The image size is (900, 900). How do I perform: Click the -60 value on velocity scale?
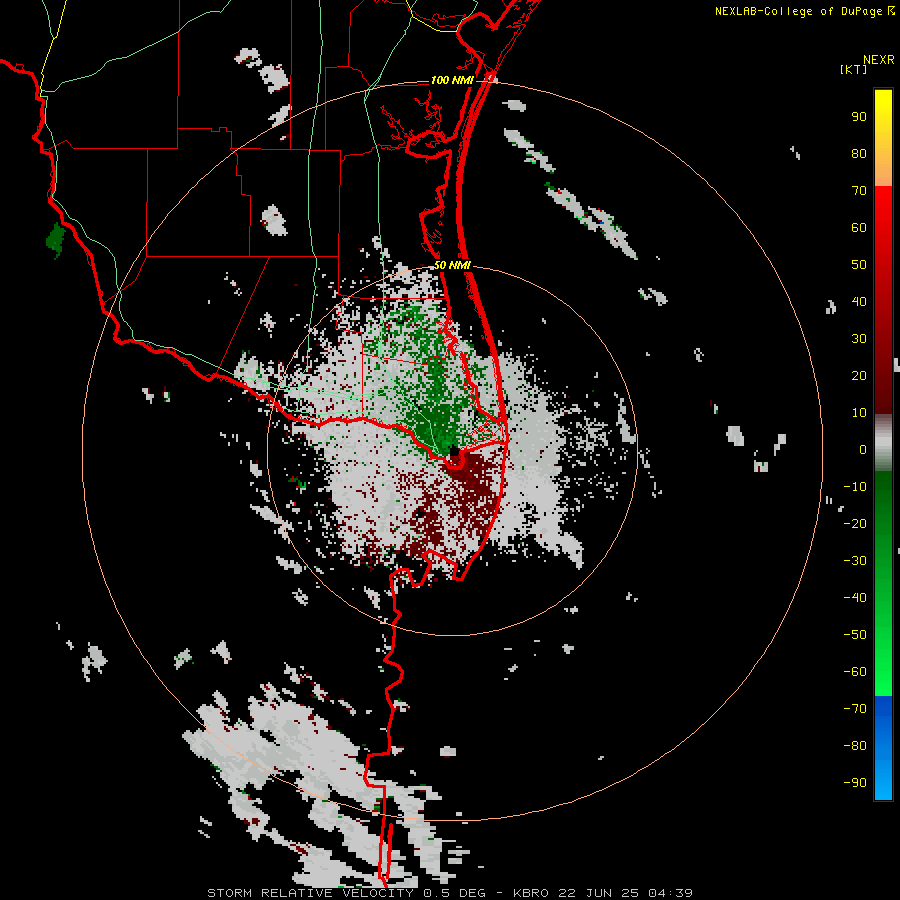(855, 672)
